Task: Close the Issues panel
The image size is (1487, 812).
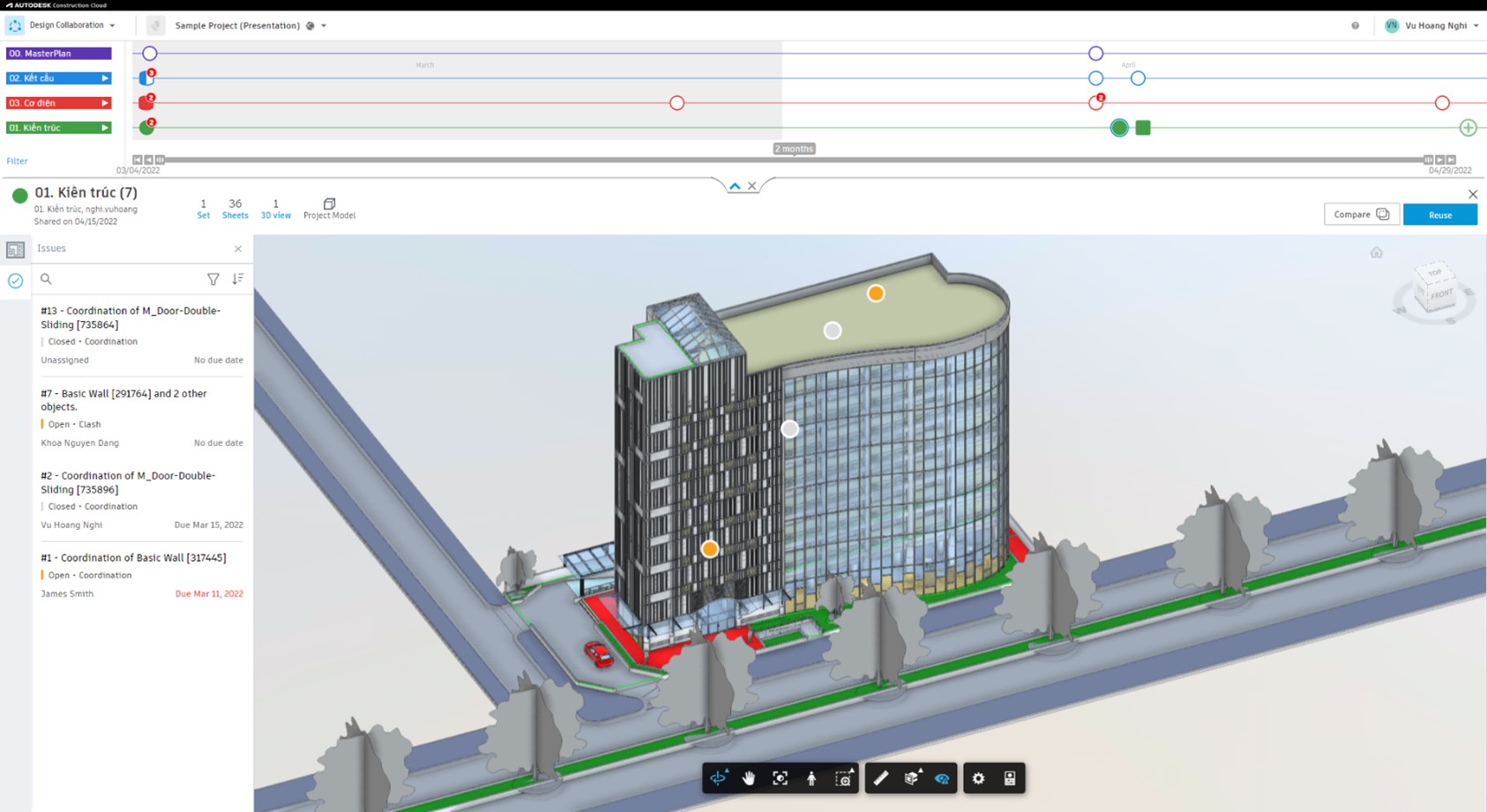Action: tap(238, 250)
